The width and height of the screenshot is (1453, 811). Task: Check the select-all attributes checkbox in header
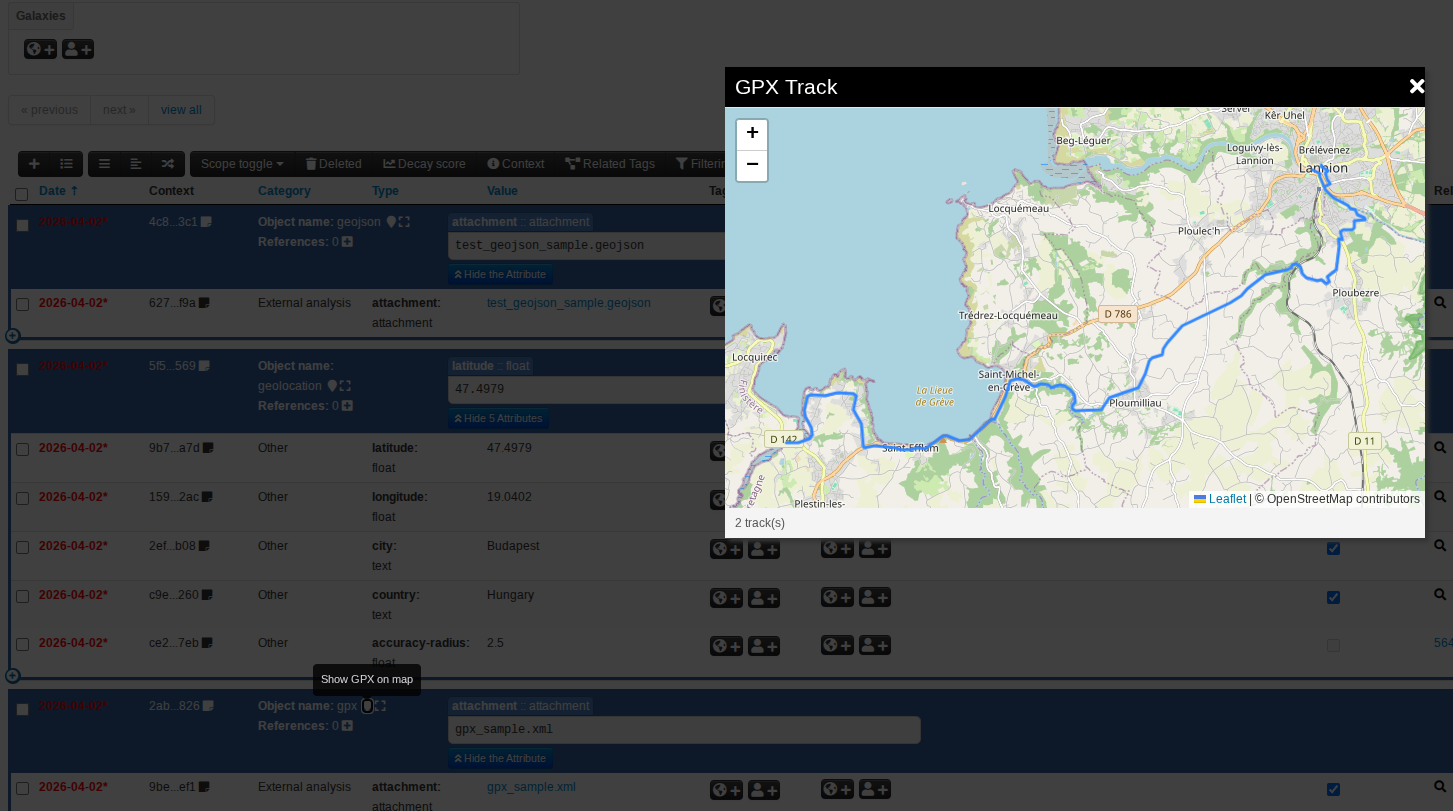[22, 194]
